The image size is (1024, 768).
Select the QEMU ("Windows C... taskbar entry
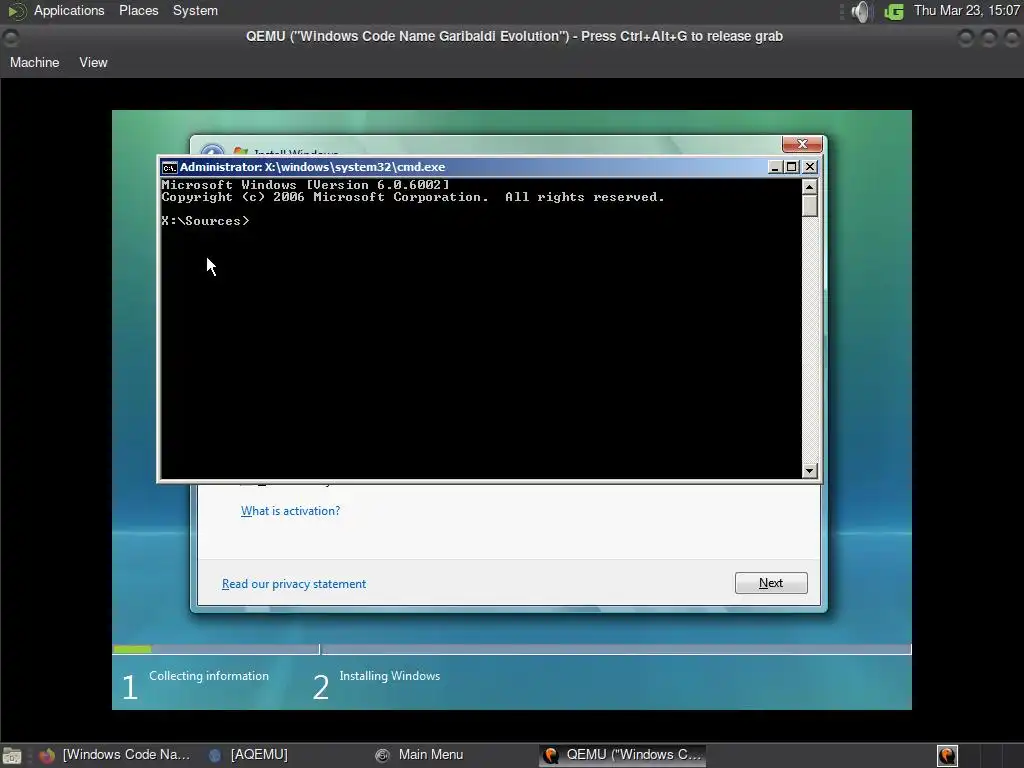click(622, 755)
